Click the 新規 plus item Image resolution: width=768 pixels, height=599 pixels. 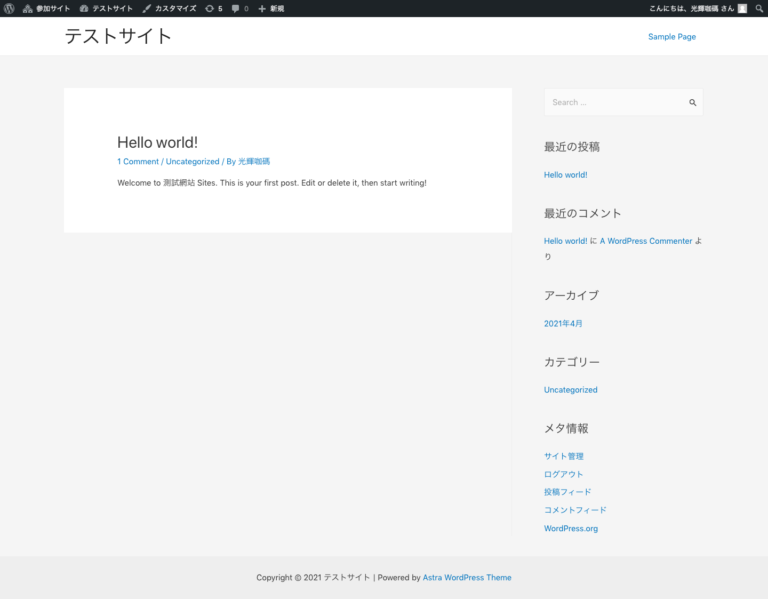coord(270,8)
